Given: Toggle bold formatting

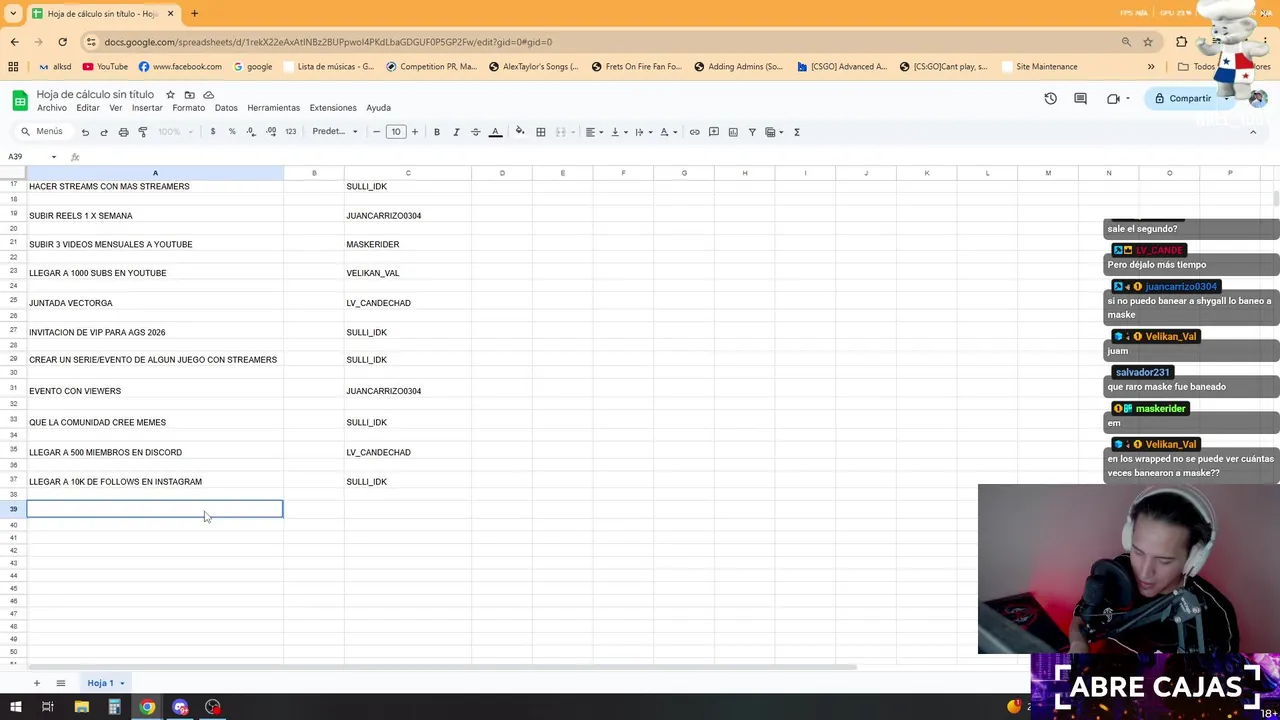Looking at the screenshot, I should pos(437,132).
